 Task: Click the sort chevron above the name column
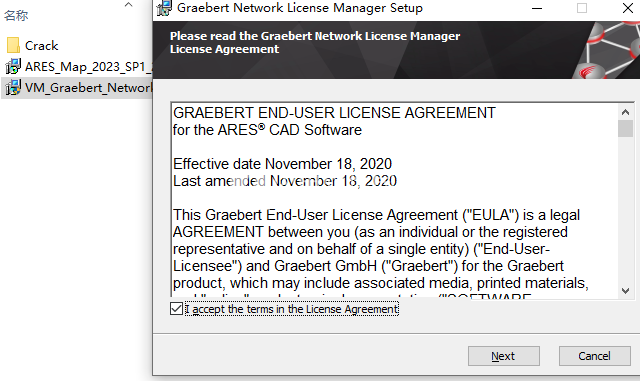click(x=129, y=5)
